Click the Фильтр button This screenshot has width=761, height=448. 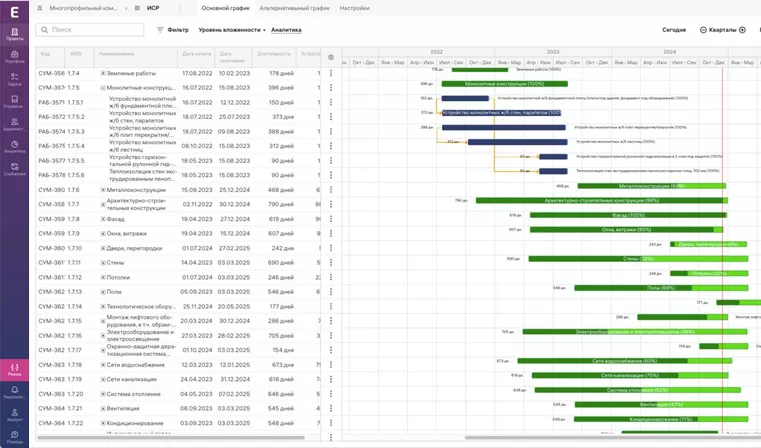[x=173, y=30]
